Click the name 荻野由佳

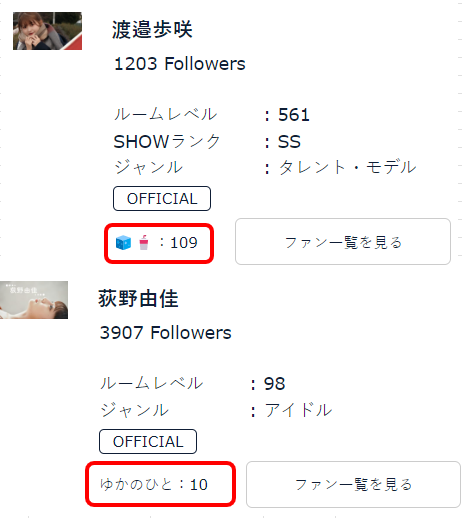[138, 298]
